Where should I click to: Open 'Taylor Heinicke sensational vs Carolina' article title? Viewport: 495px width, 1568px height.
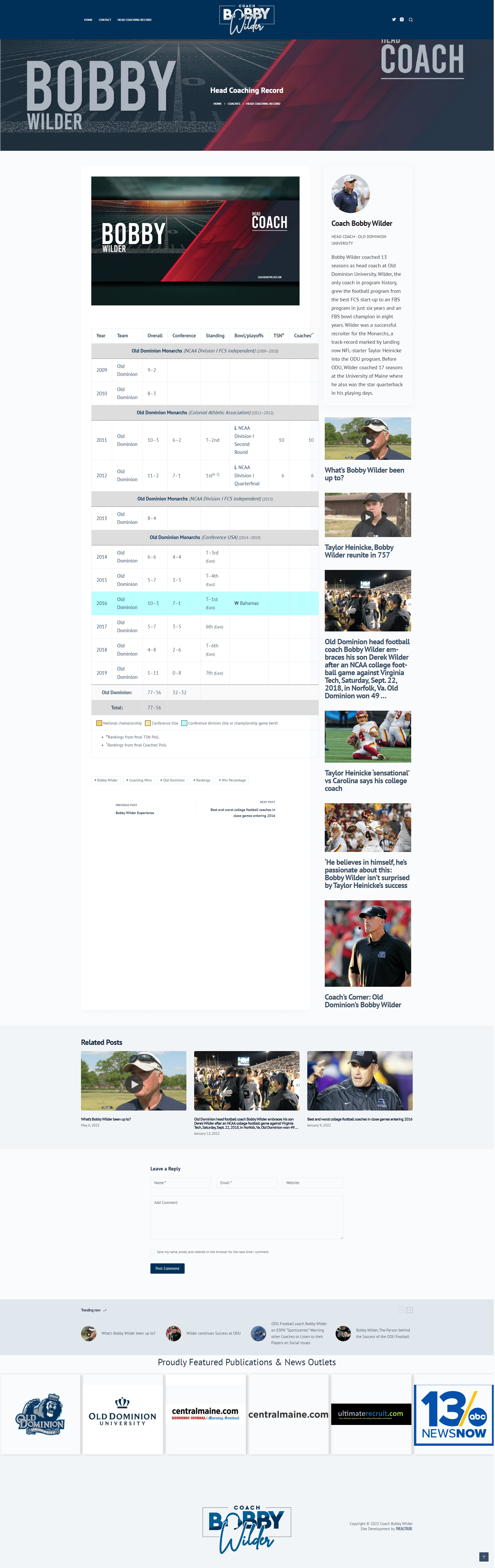(367, 780)
